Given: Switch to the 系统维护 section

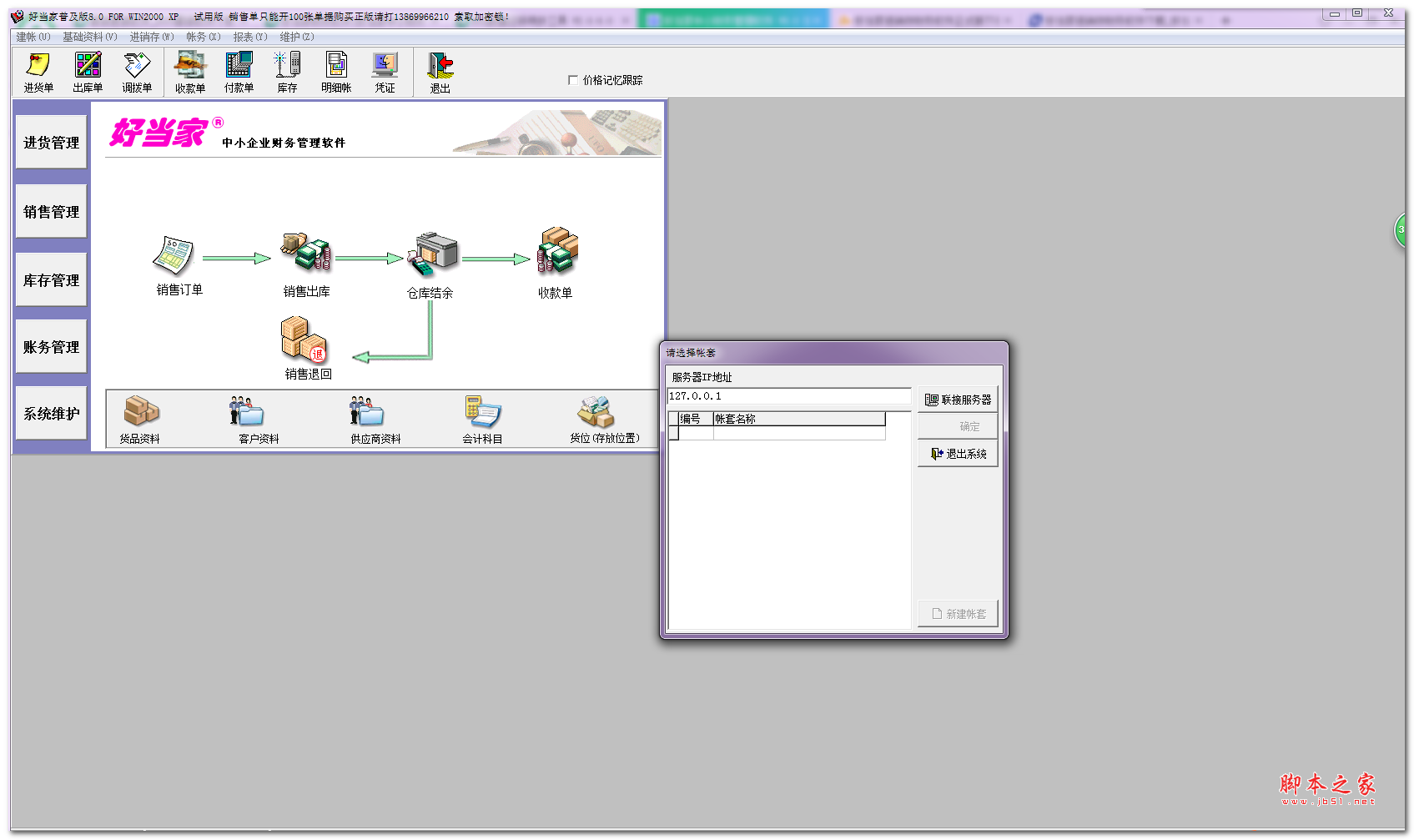Looking at the screenshot, I should 52,414.
